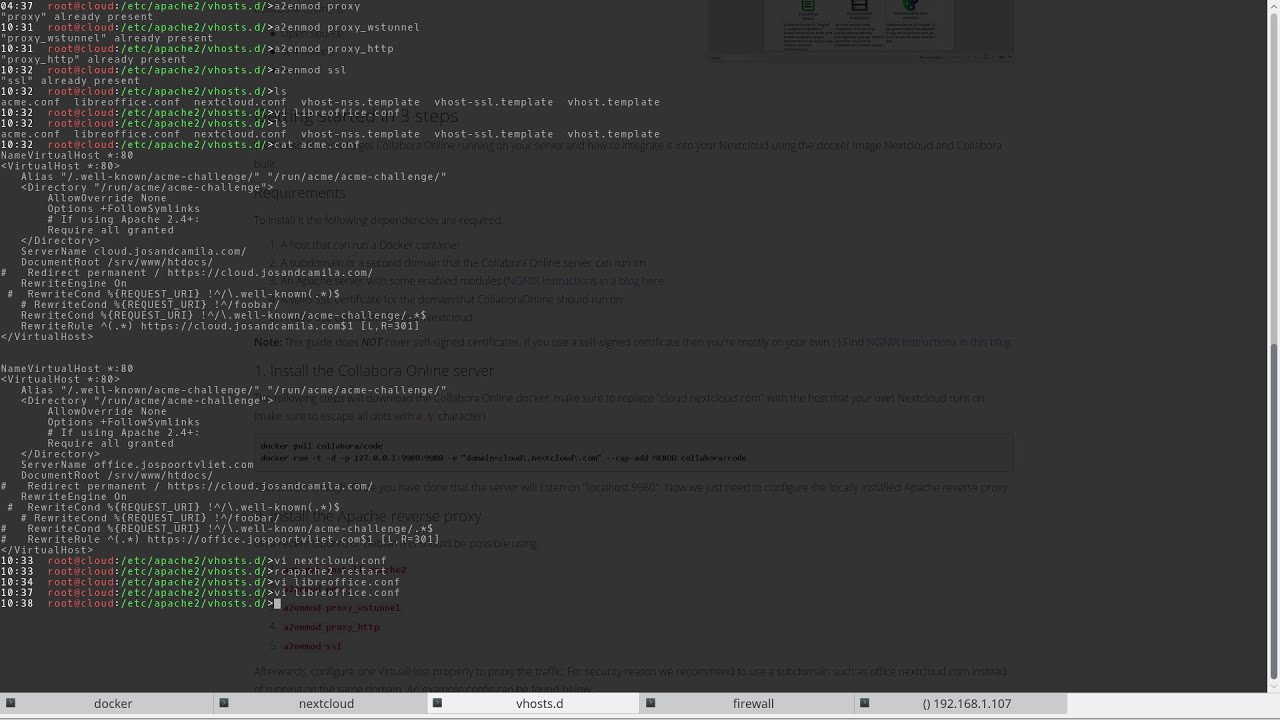
Task: Click the block cursor at the last prompt
Action: coord(277,604)
